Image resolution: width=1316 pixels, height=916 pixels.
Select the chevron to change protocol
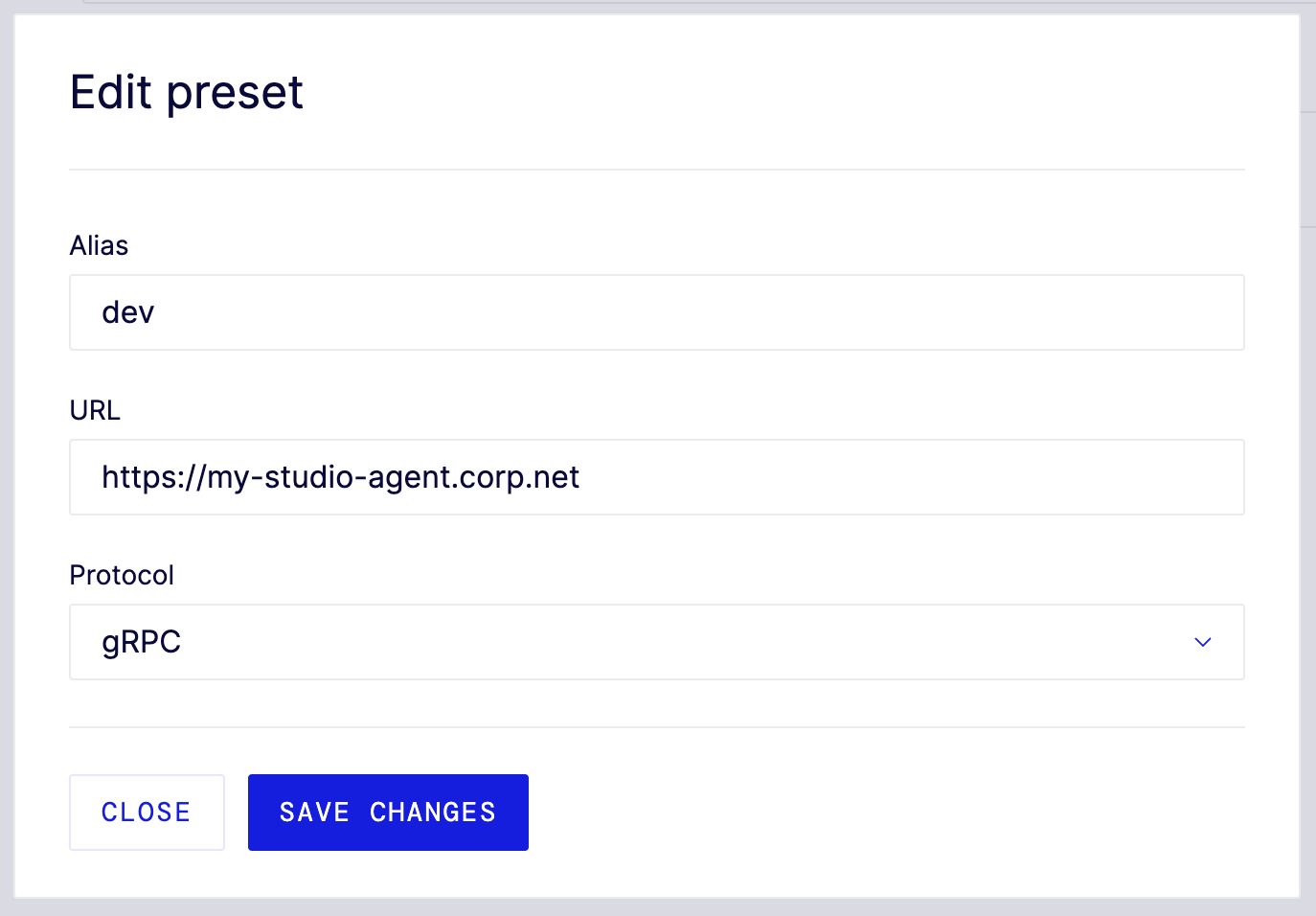click(1202, 642)
